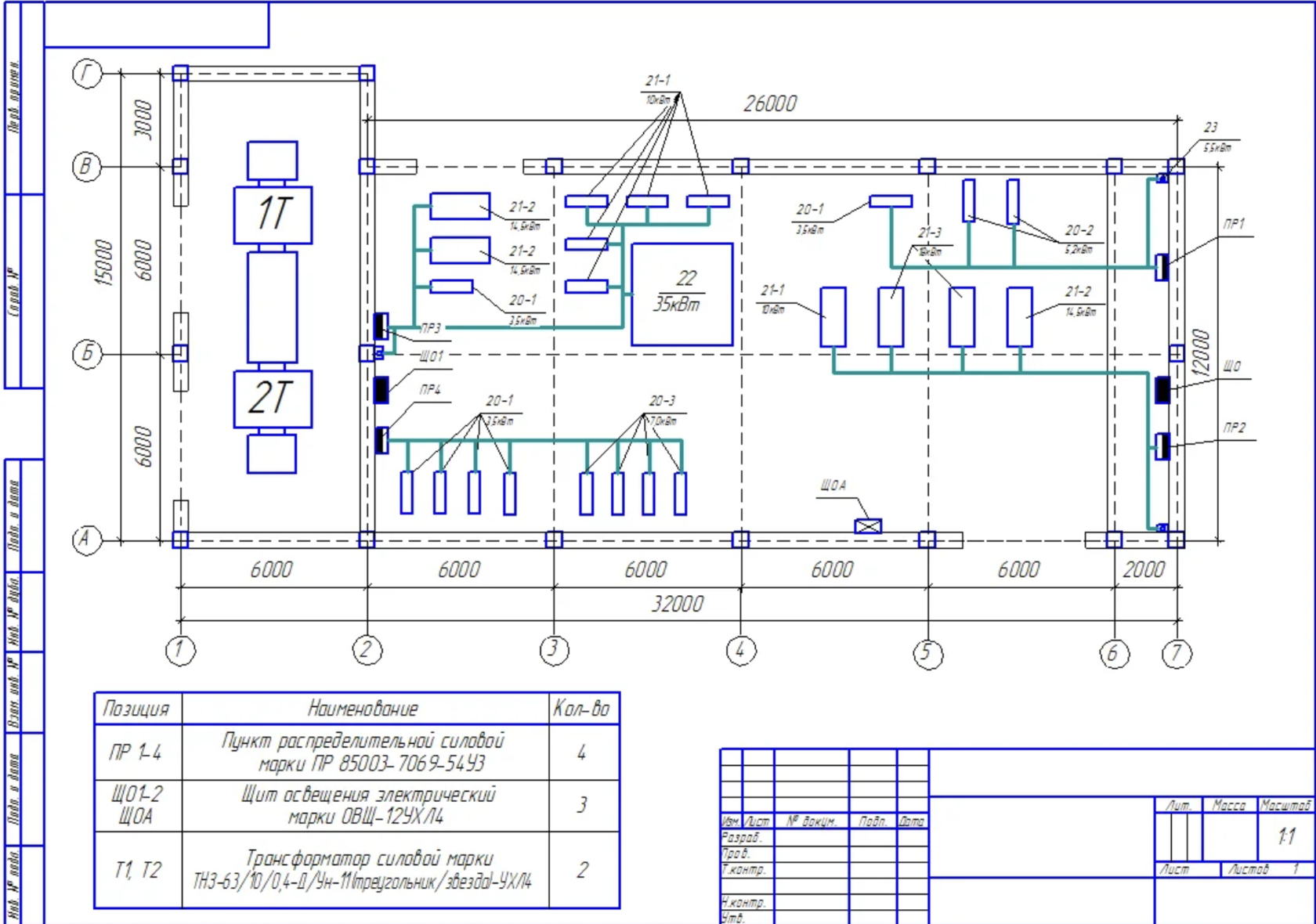Click the 32000 overall dimension text

[678, 604]
